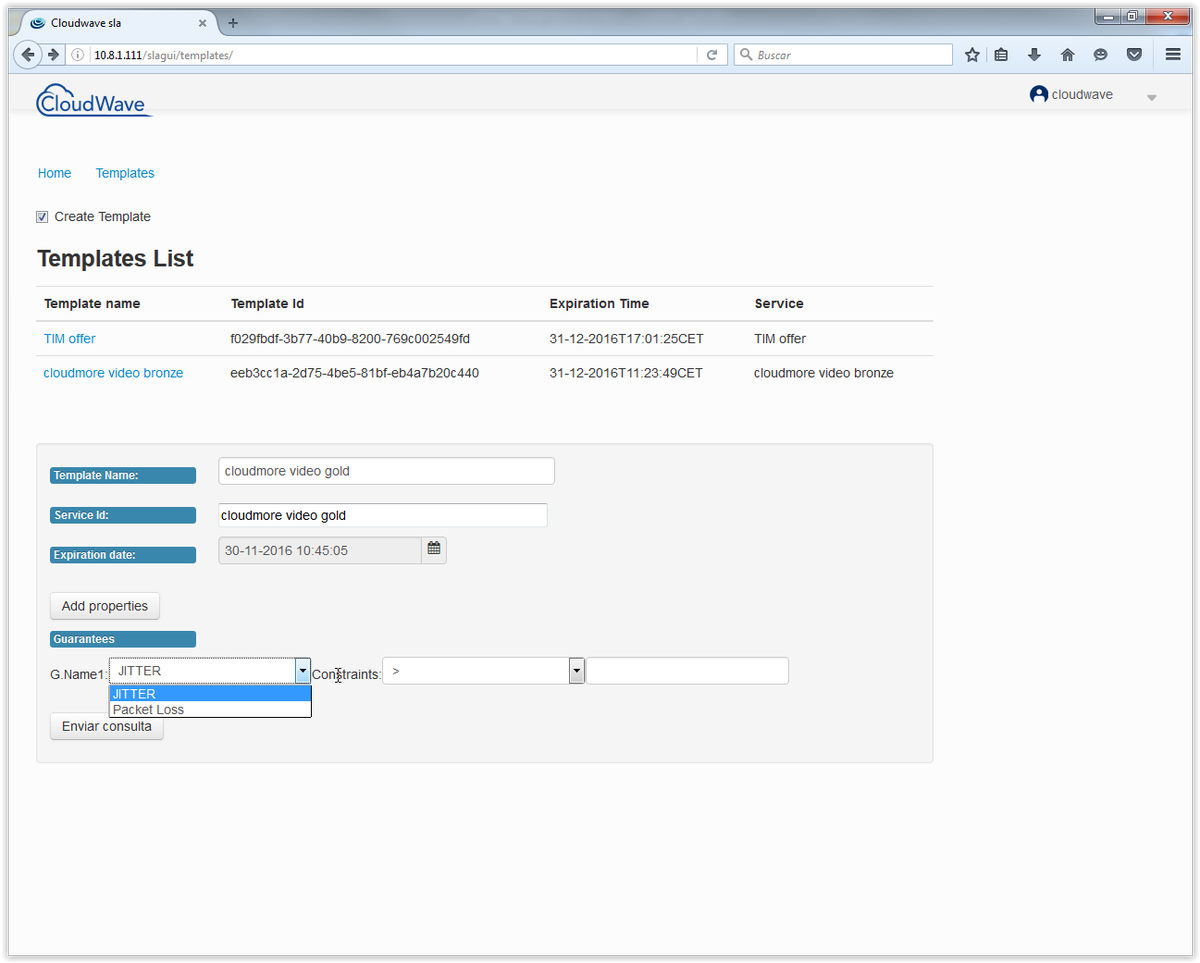Go back using browser back arrow
The width and height of the screenshot is (1200, 963).
pos(28,55)
